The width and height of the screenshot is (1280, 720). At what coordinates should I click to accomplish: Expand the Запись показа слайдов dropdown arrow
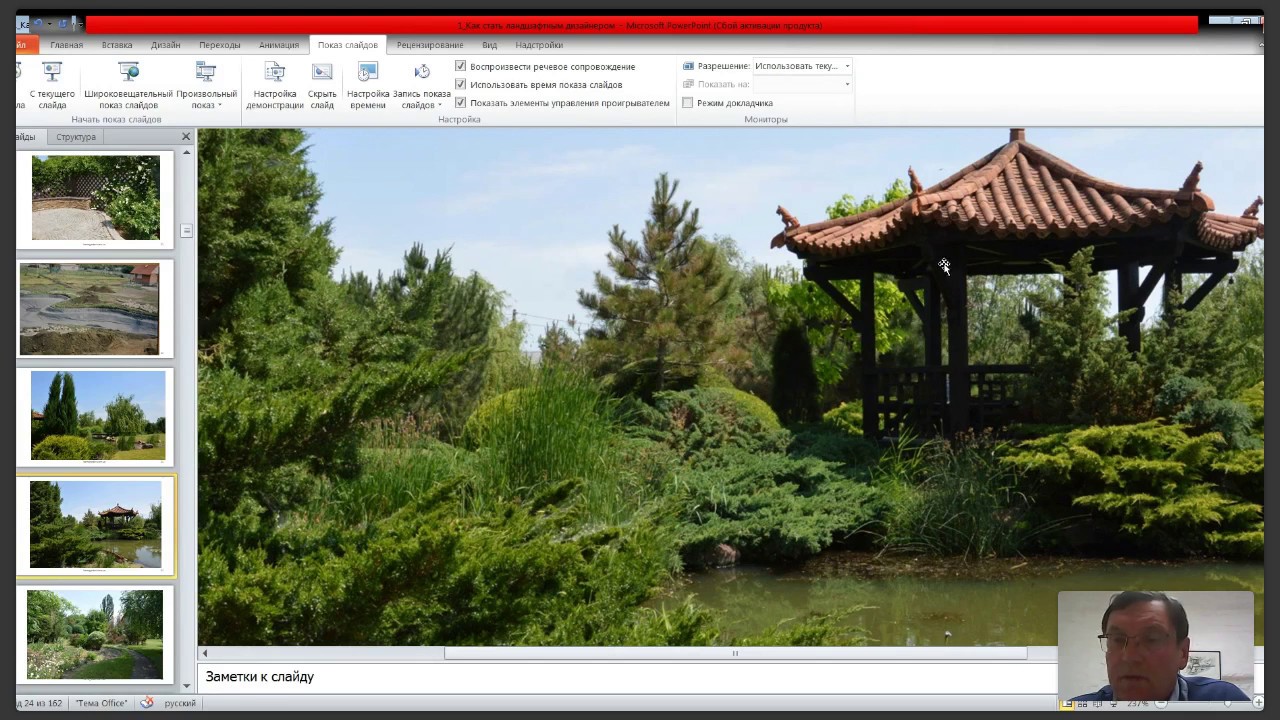point(439,106)
